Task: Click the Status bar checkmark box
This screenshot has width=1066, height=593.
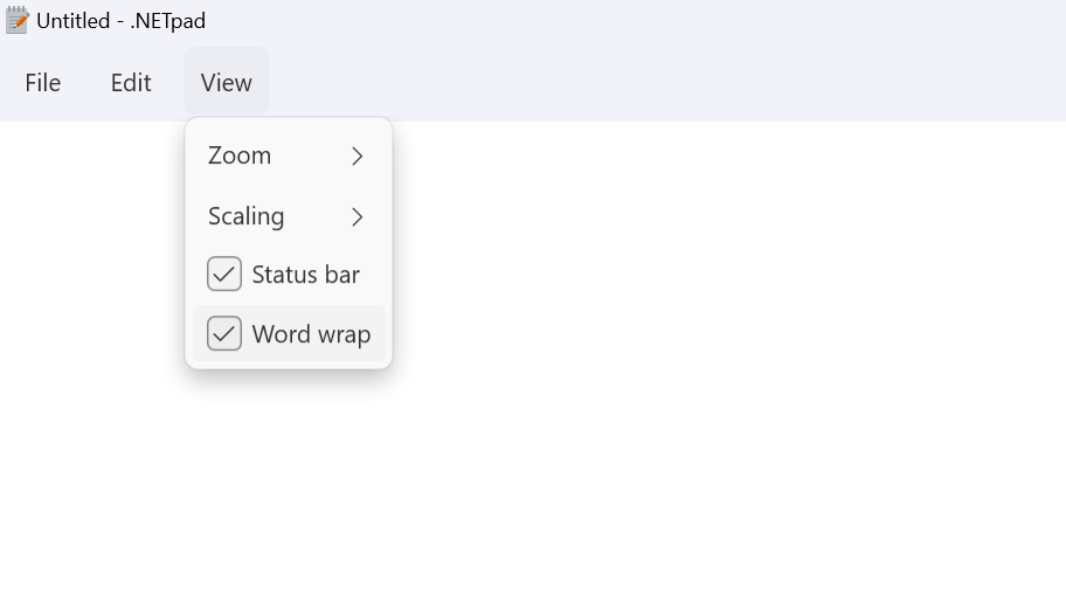Action: (223, 274)
